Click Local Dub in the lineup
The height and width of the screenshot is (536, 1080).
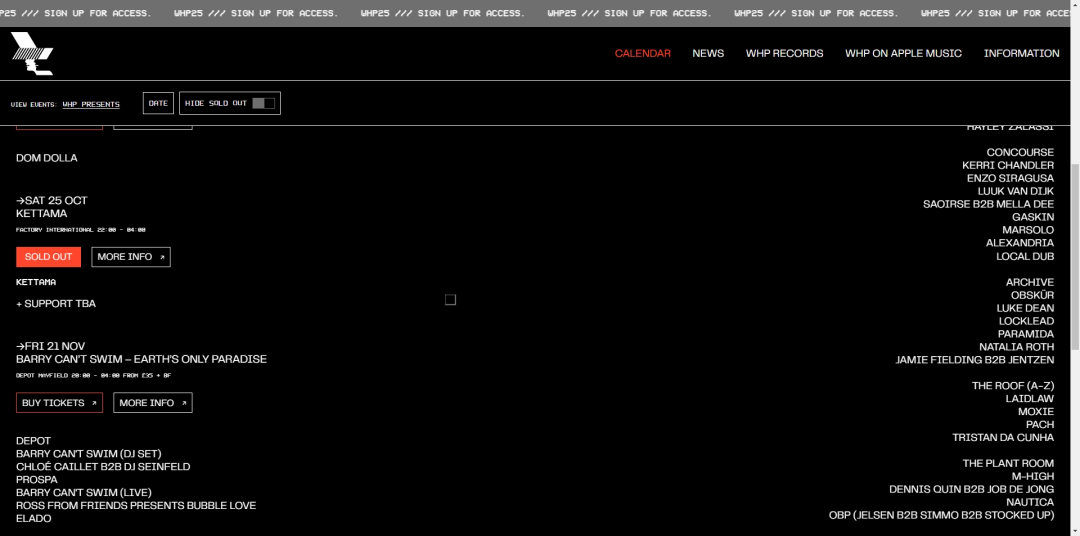[1025, 256]
